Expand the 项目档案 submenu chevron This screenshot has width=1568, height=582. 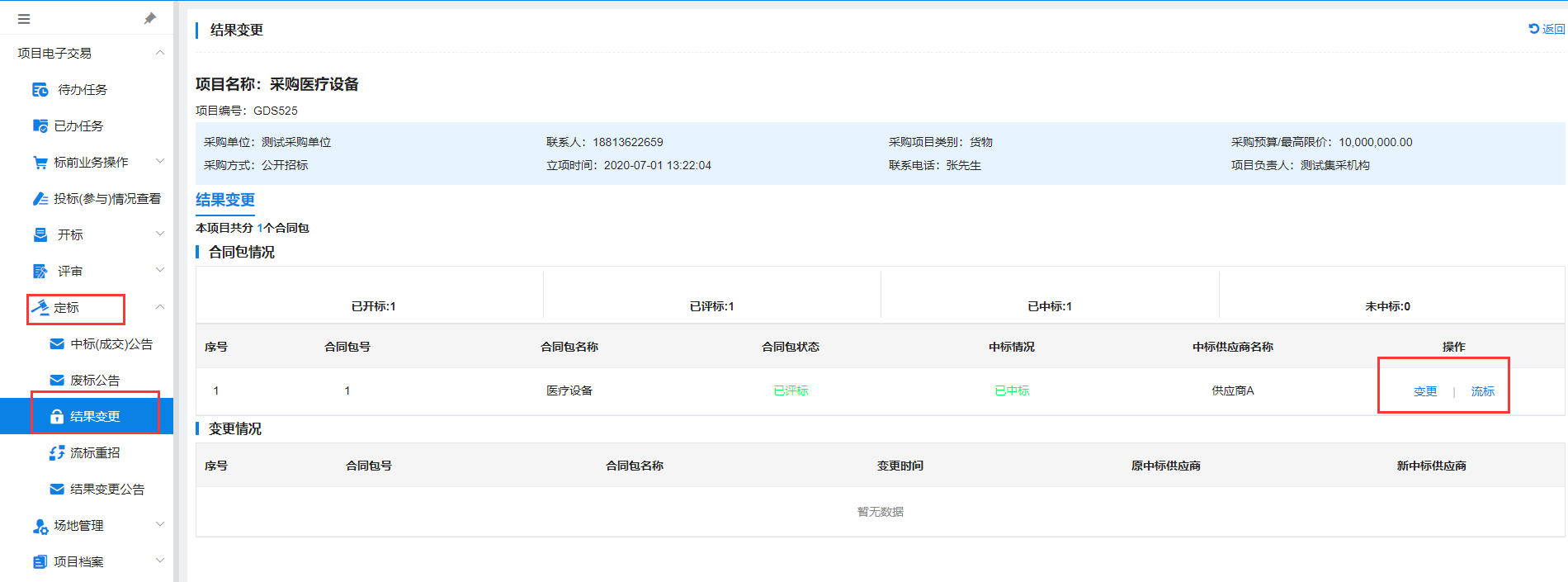tap(160, 561)
